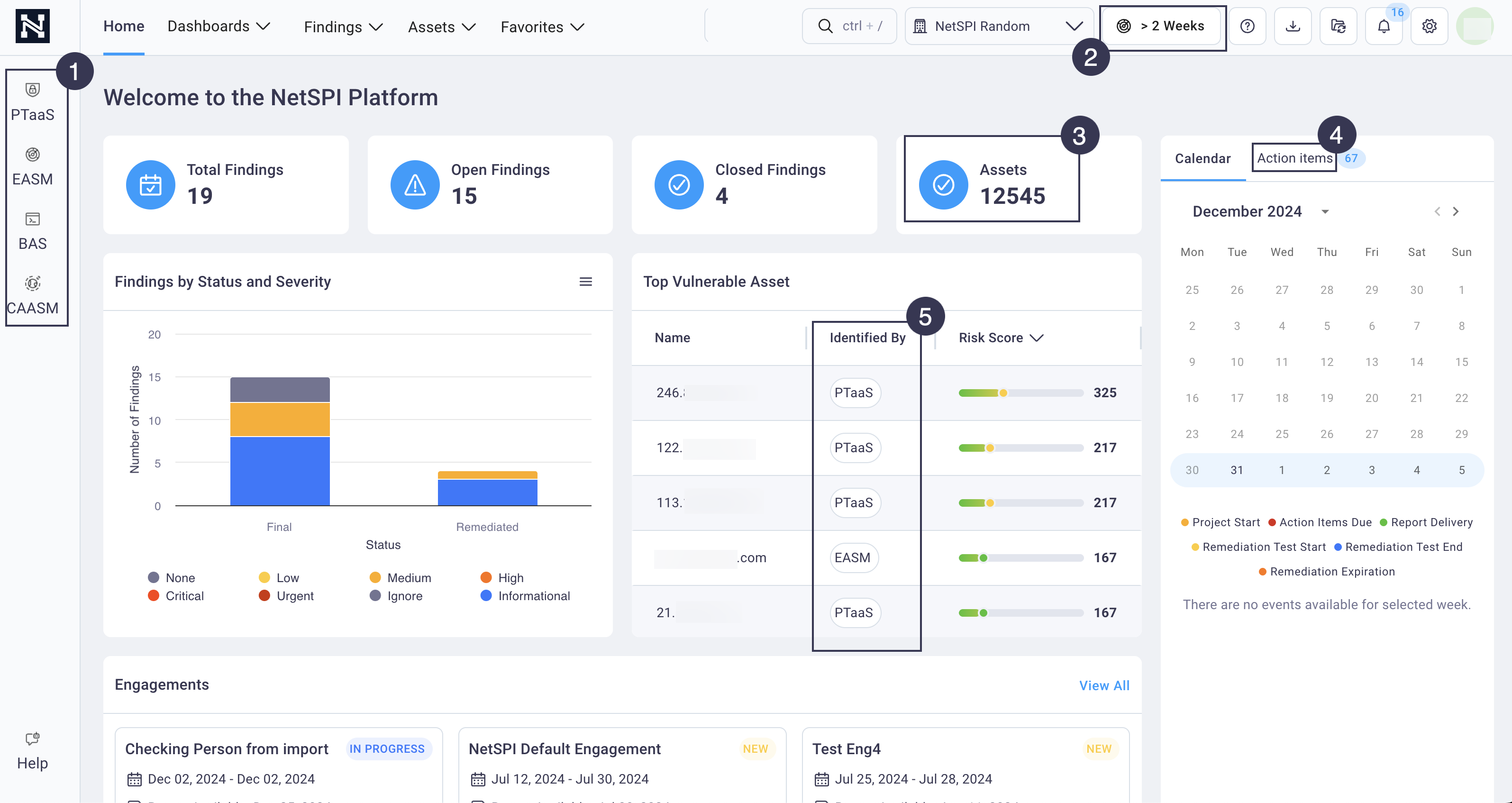Toggle the None legend item

172,577
